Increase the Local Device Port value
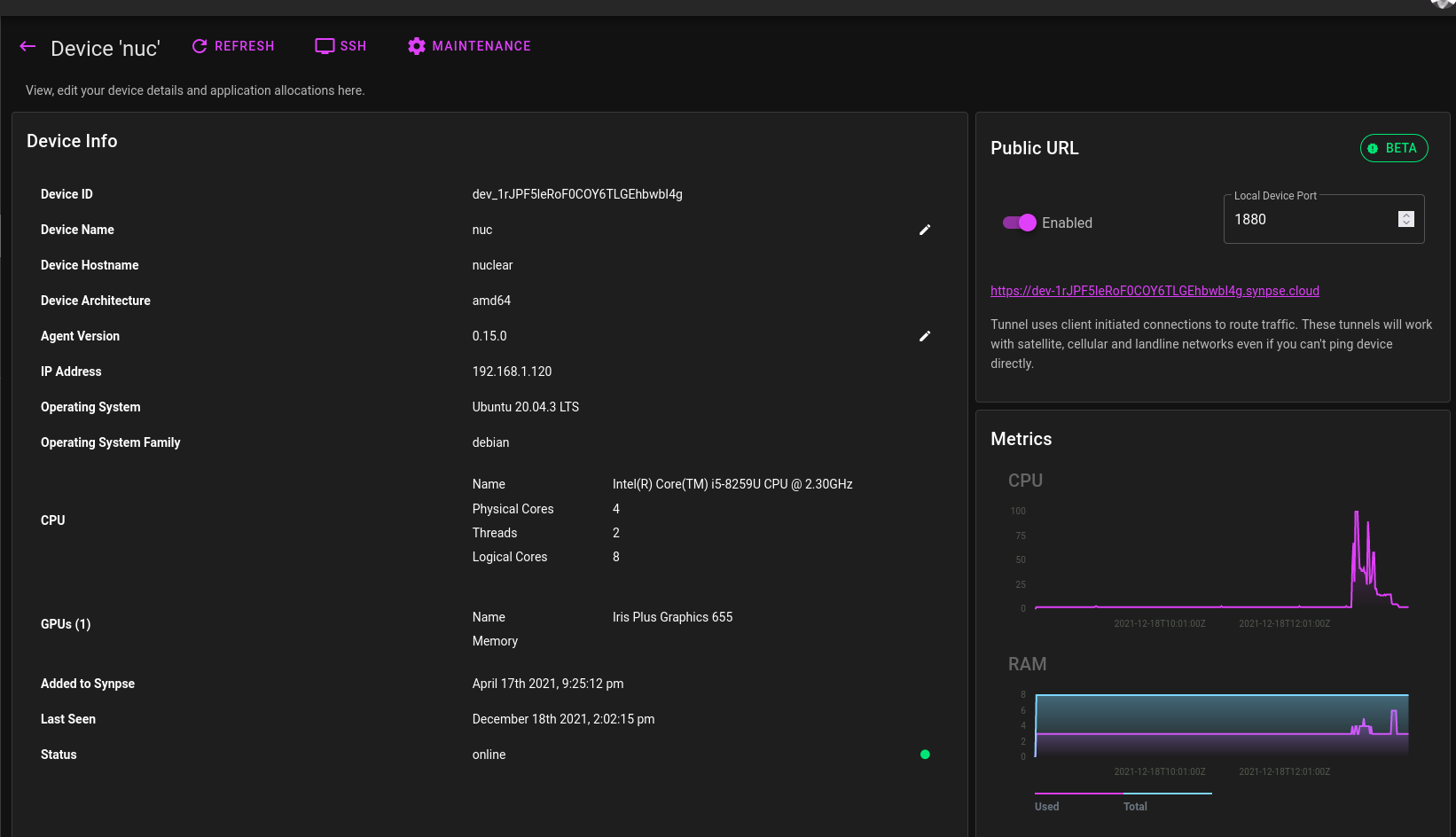This screenshot has width=1456, height=837. pos(1405,215)
